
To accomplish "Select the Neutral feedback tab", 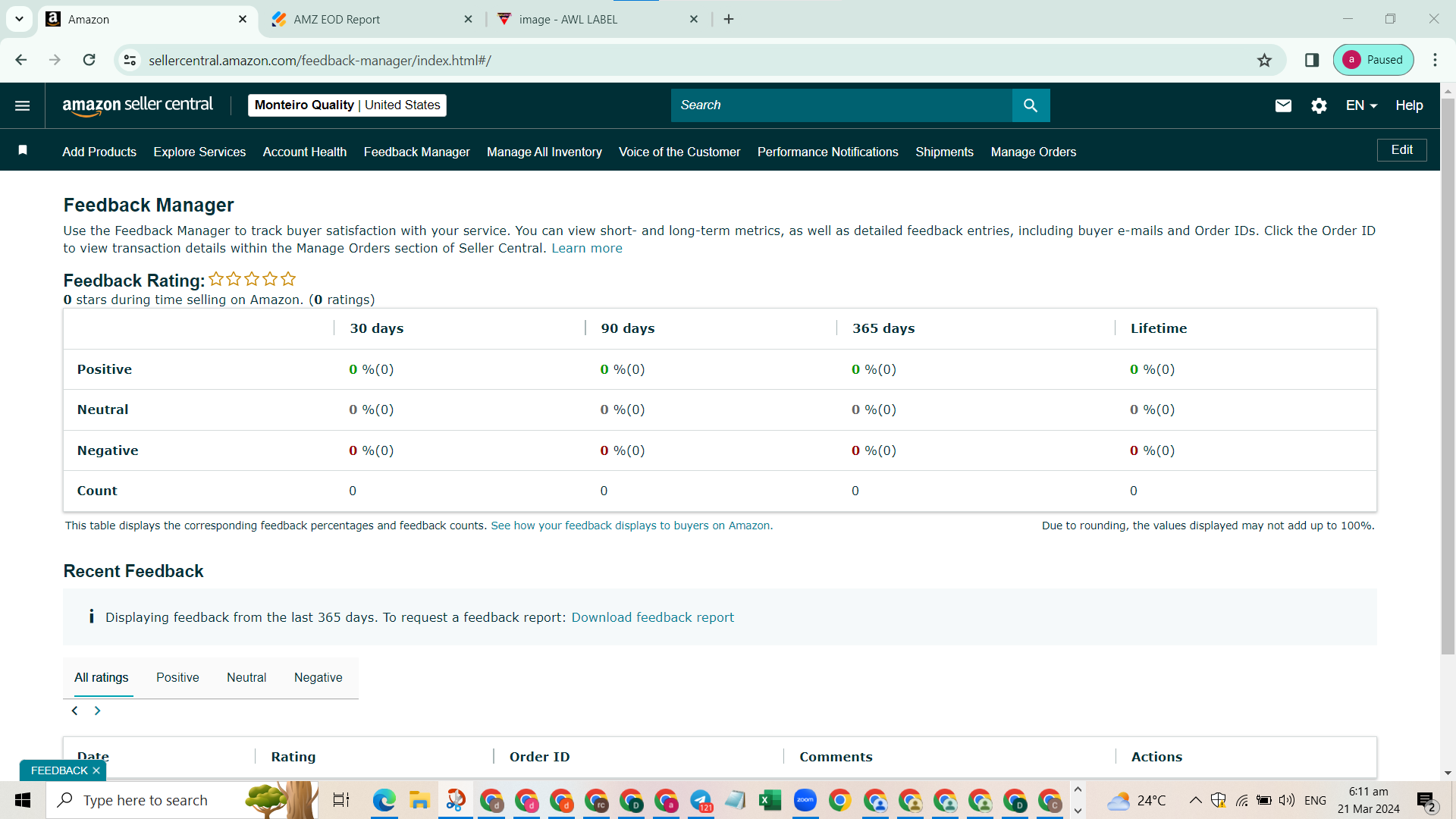I will 246,677.
